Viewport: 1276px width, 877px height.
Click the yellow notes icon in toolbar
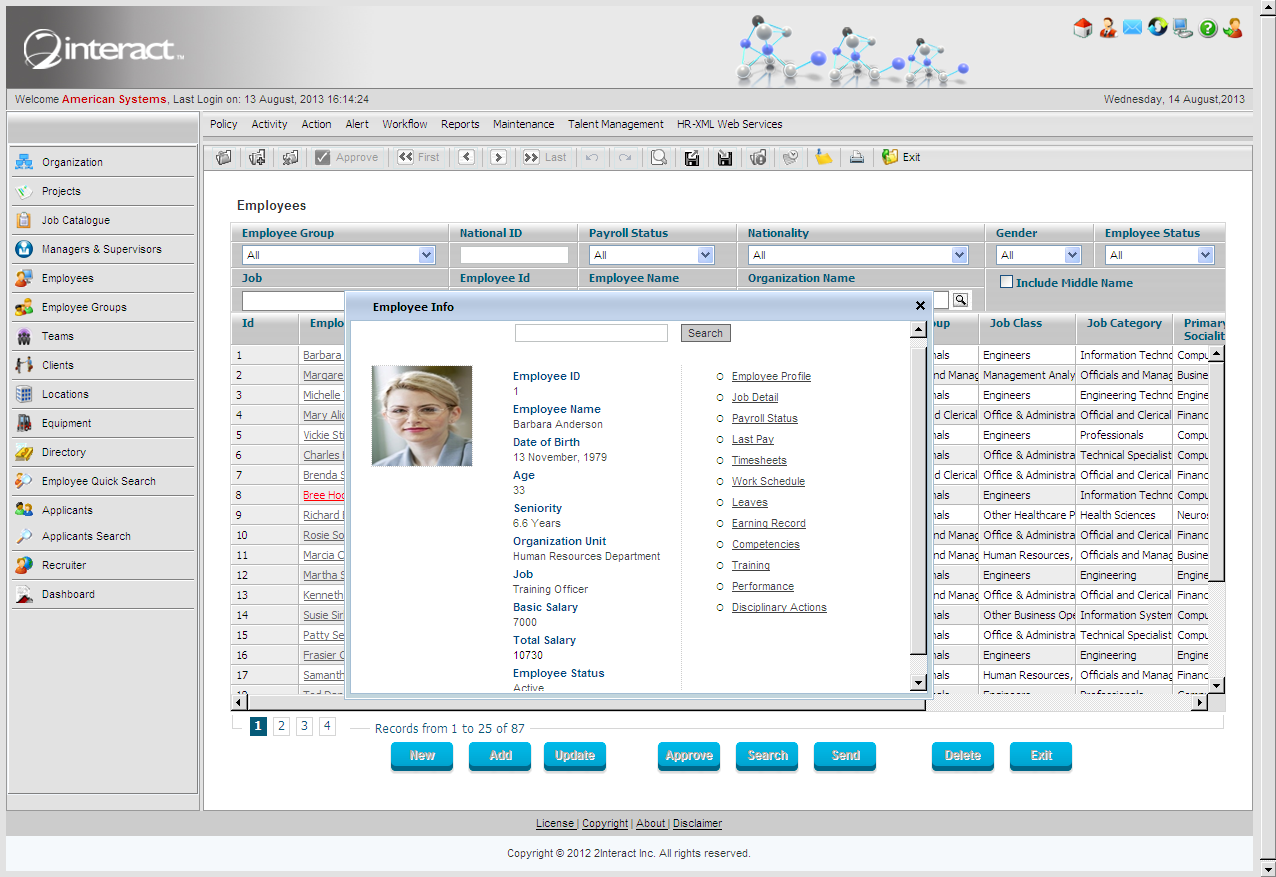click(823, 157)
